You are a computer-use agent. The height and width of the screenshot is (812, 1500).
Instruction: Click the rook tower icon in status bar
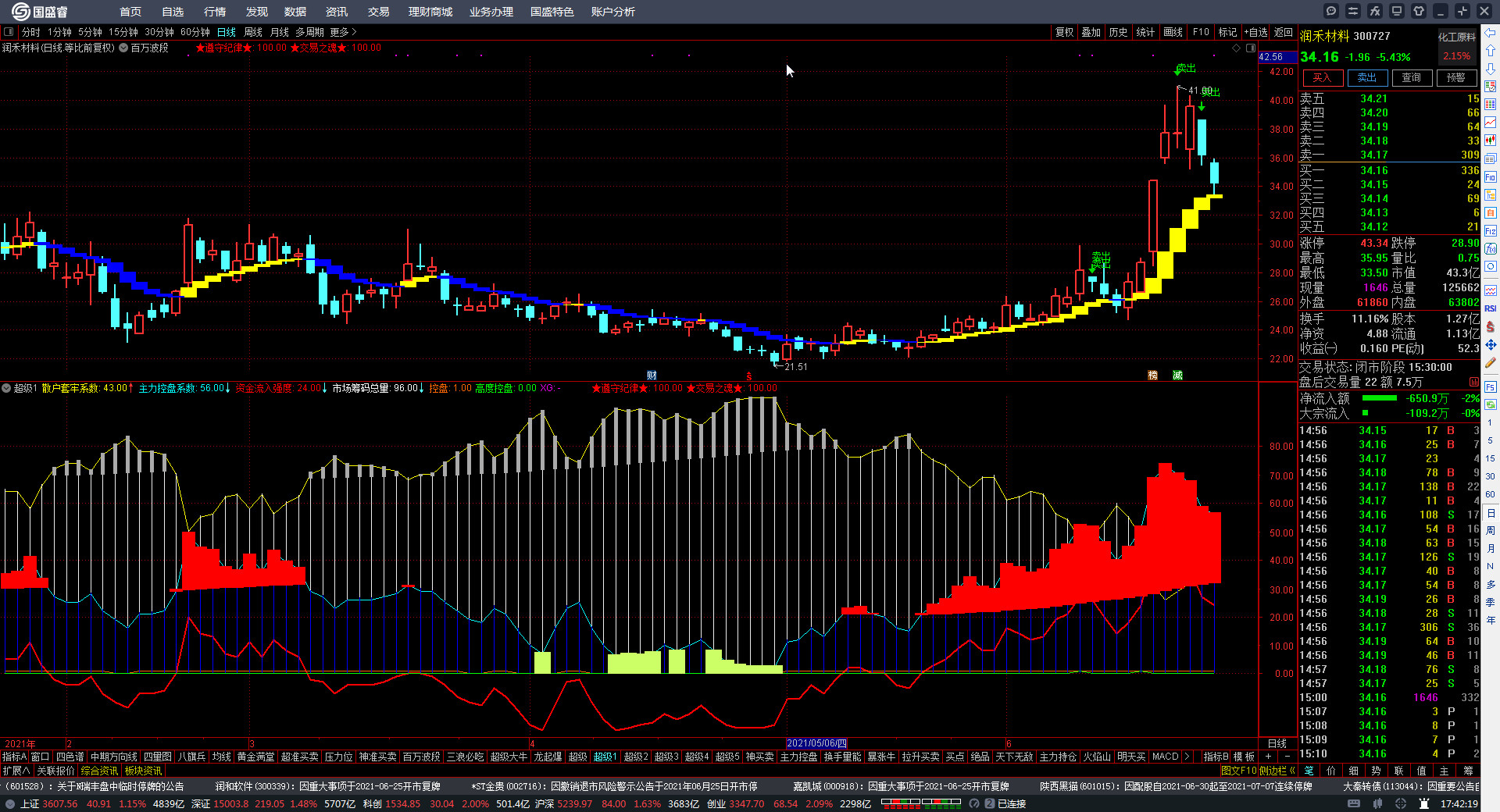tap(1424, 803)
